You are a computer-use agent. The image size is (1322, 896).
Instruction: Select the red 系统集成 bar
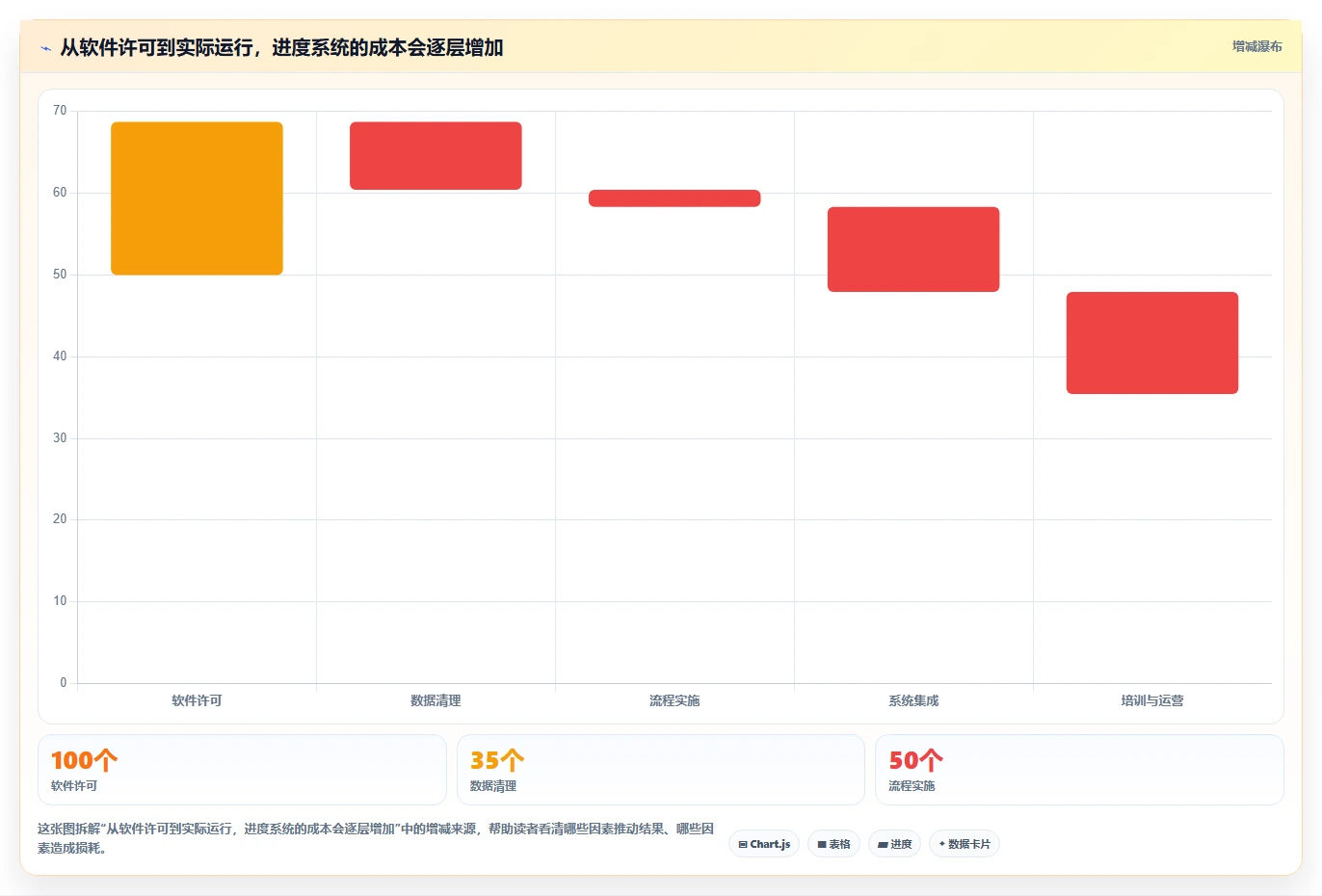click(913, 250)
